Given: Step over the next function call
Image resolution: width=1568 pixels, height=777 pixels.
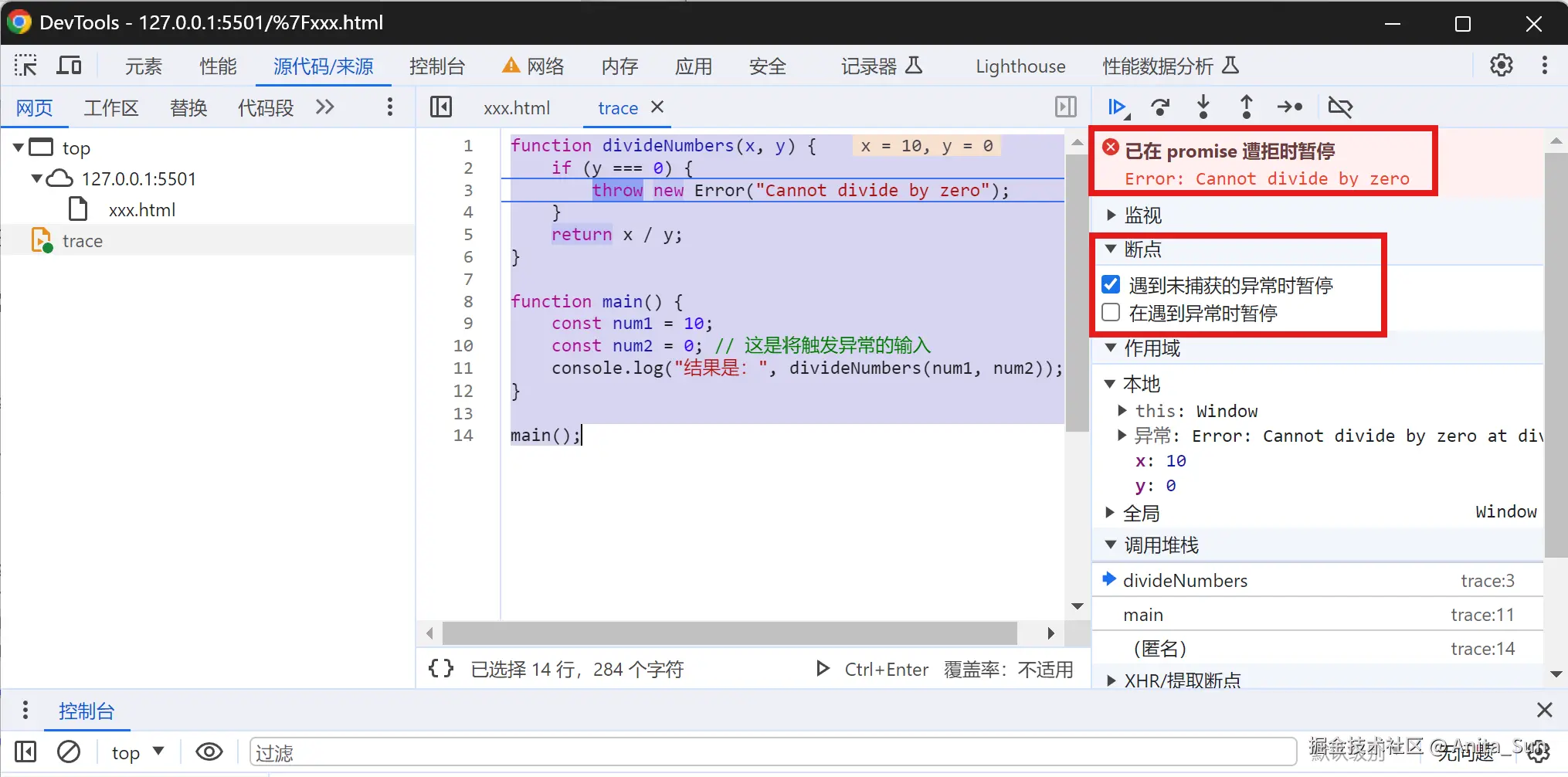Looking at the screenshot, I should pos(1160,107).
